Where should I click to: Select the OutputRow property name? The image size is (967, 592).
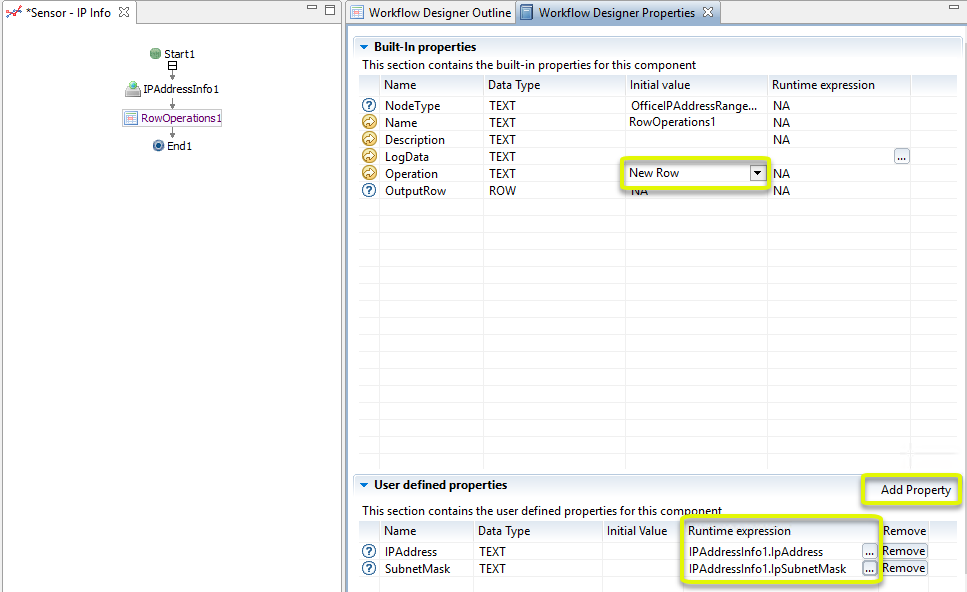415,191
